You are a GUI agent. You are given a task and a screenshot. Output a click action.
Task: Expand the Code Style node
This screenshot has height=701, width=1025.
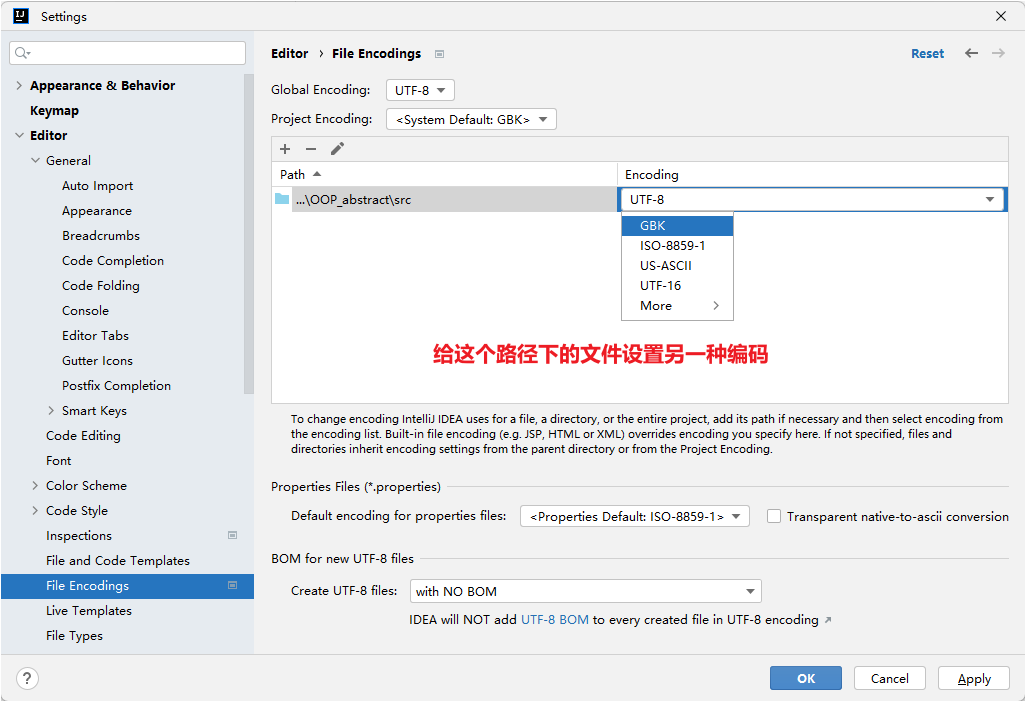[x=35, y=510]
